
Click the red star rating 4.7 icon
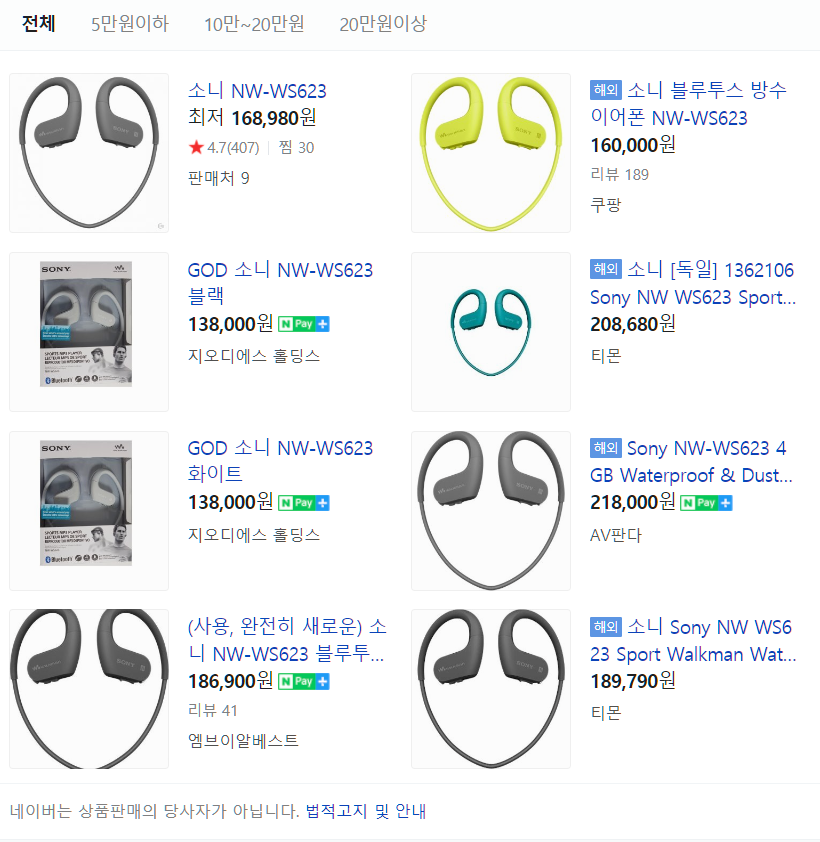(196, 147)
